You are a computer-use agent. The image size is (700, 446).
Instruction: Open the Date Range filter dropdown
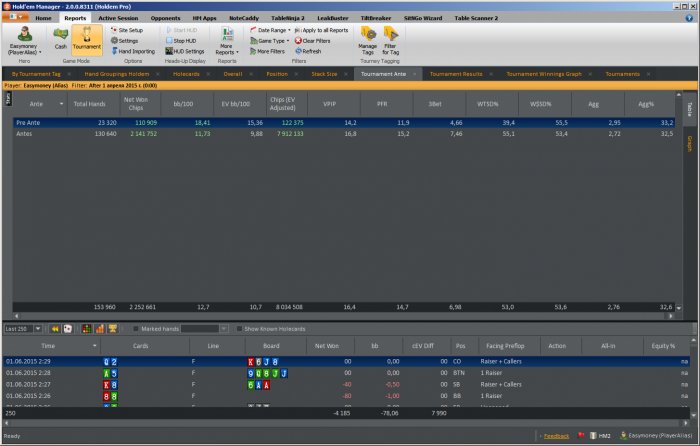click(270, 30)
